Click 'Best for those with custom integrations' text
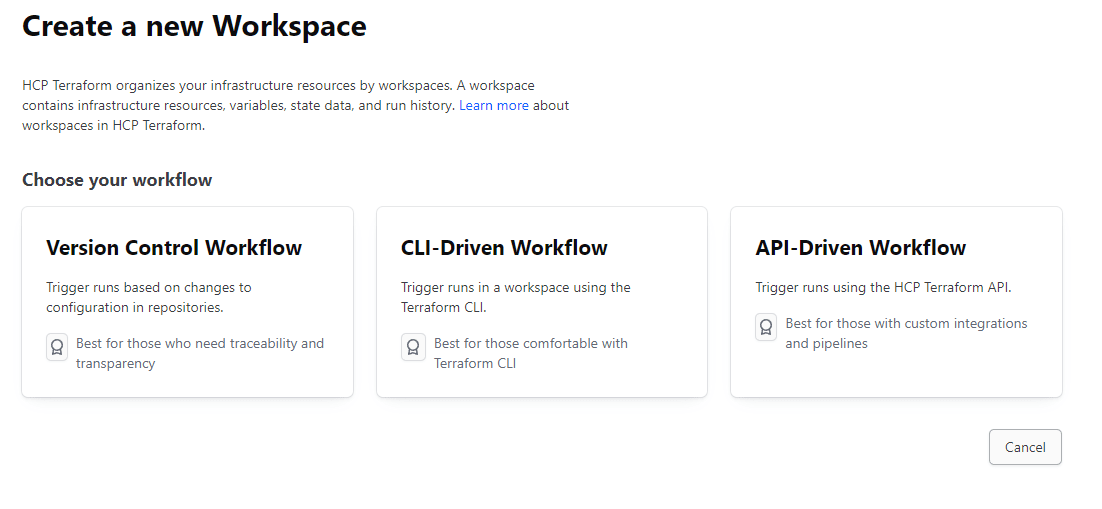This screenshot has width=1102, height=509. (906, 333)
